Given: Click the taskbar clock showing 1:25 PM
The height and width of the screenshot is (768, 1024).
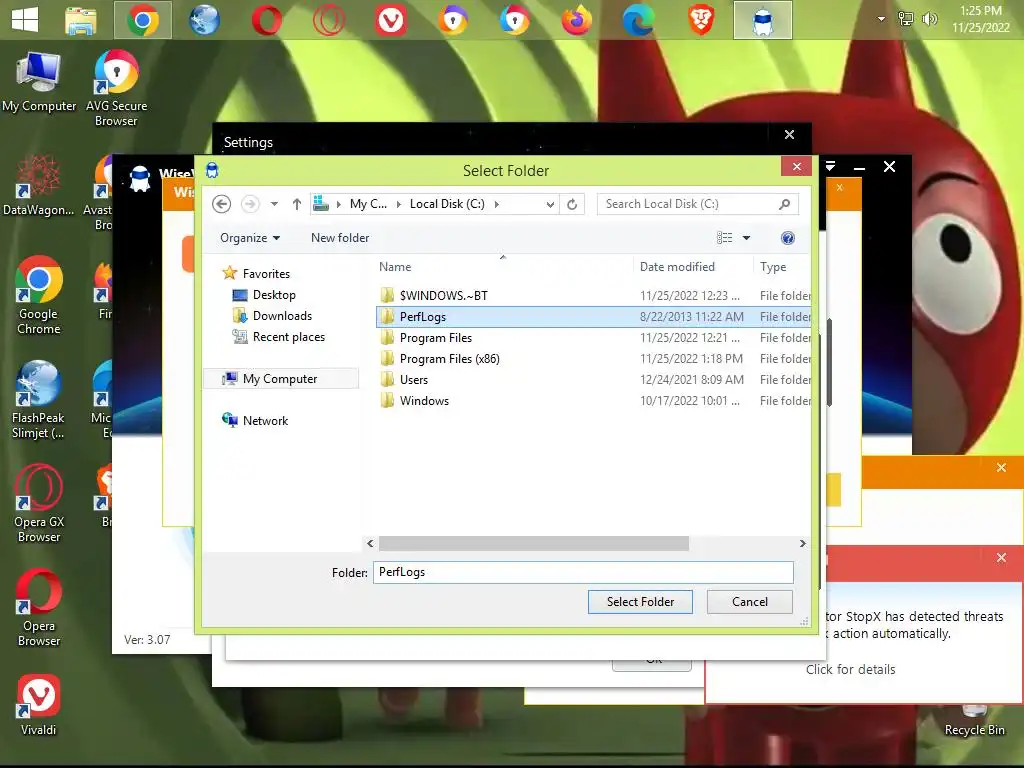Looking at the screenshot, I should point(980,19).
